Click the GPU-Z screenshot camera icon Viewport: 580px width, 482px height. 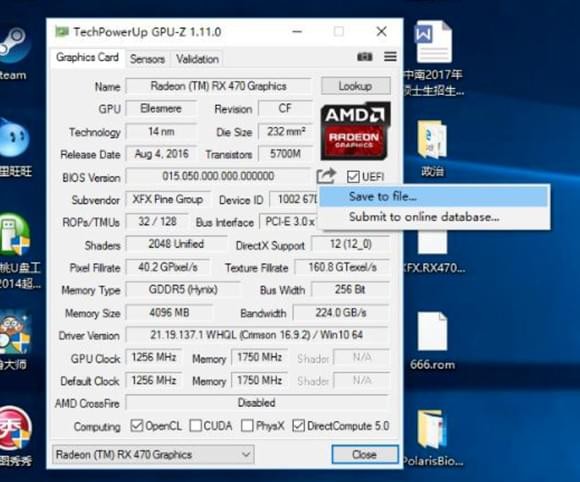(x=364, y=57)
